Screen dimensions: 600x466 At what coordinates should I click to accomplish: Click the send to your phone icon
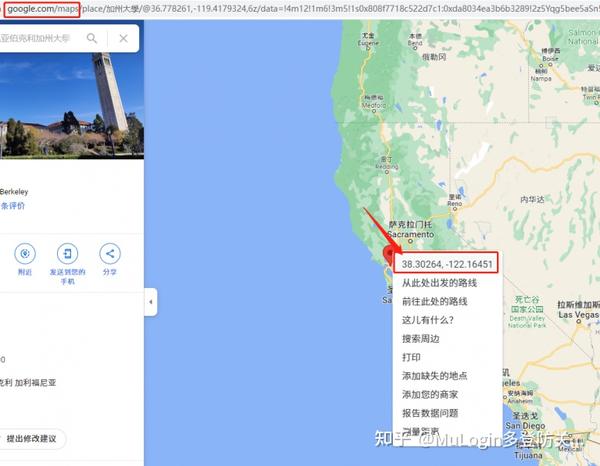67,253
